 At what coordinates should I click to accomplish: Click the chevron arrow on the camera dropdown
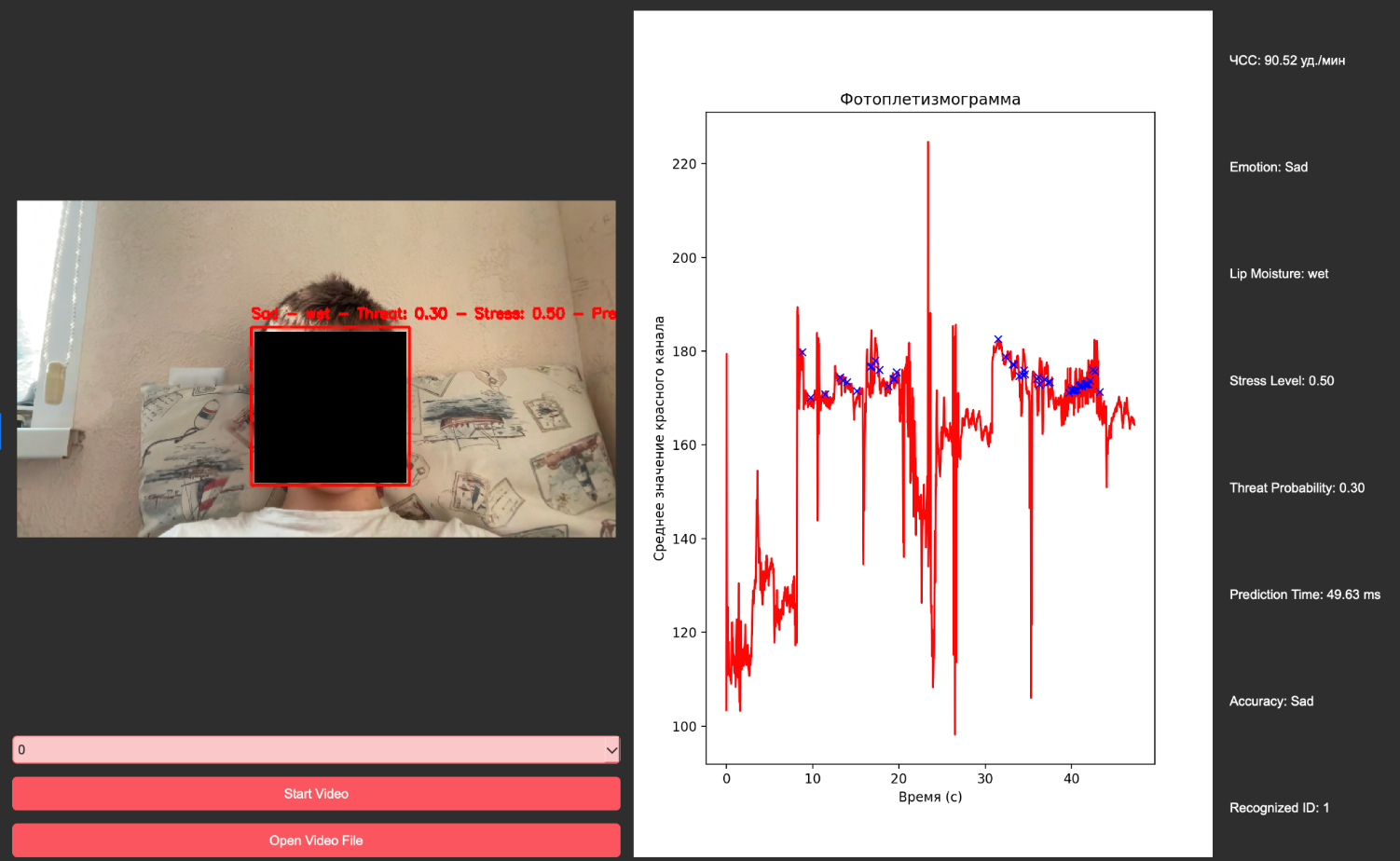(611, 750)
